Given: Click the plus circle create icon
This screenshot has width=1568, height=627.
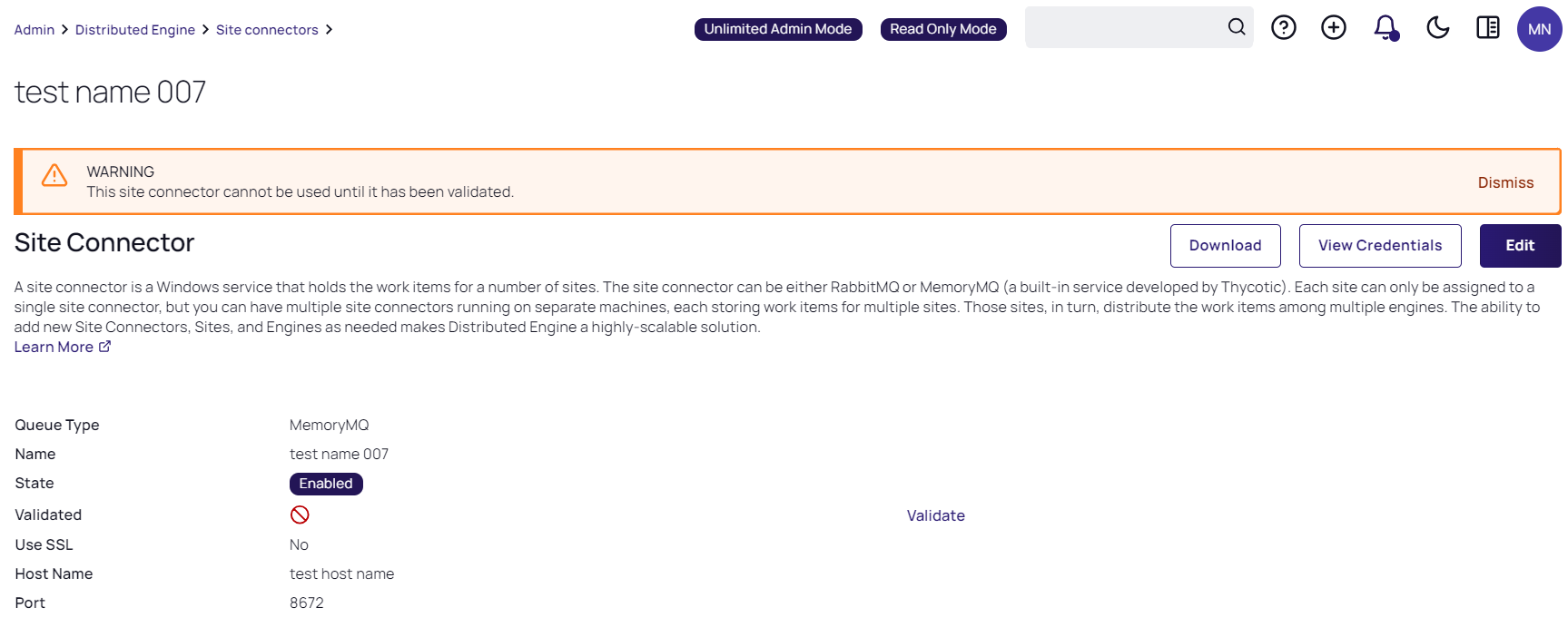Looking at the screenshot, I should pyautogui.click(x=1333, y=28).
